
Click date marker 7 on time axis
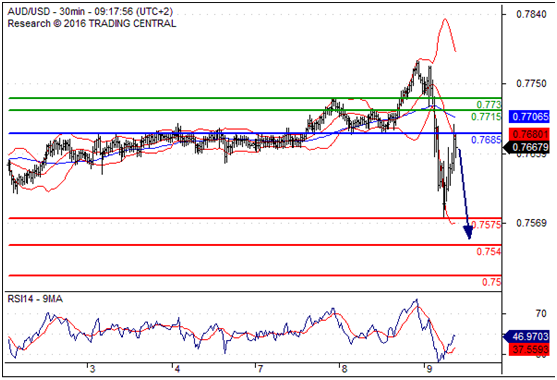260,369
